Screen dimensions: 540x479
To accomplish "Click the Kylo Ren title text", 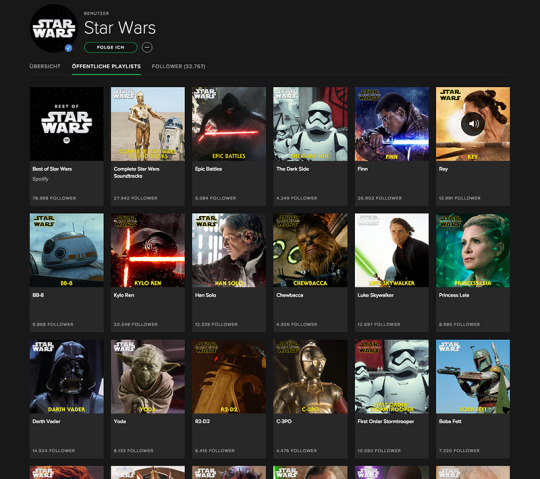I will click(124, 295).
